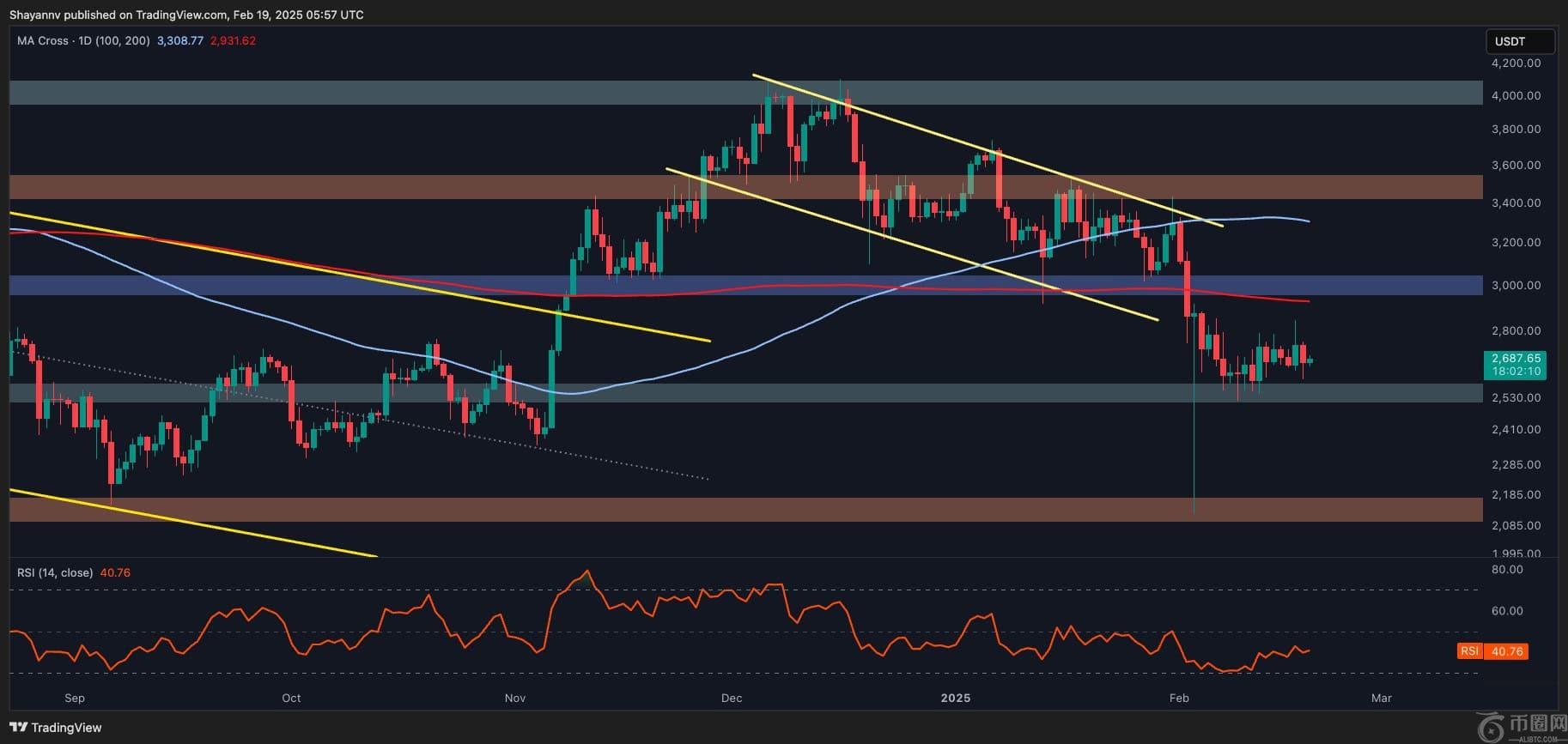
Task: Click the orange RSI badge on the axis
Action: click(1469, 651)
